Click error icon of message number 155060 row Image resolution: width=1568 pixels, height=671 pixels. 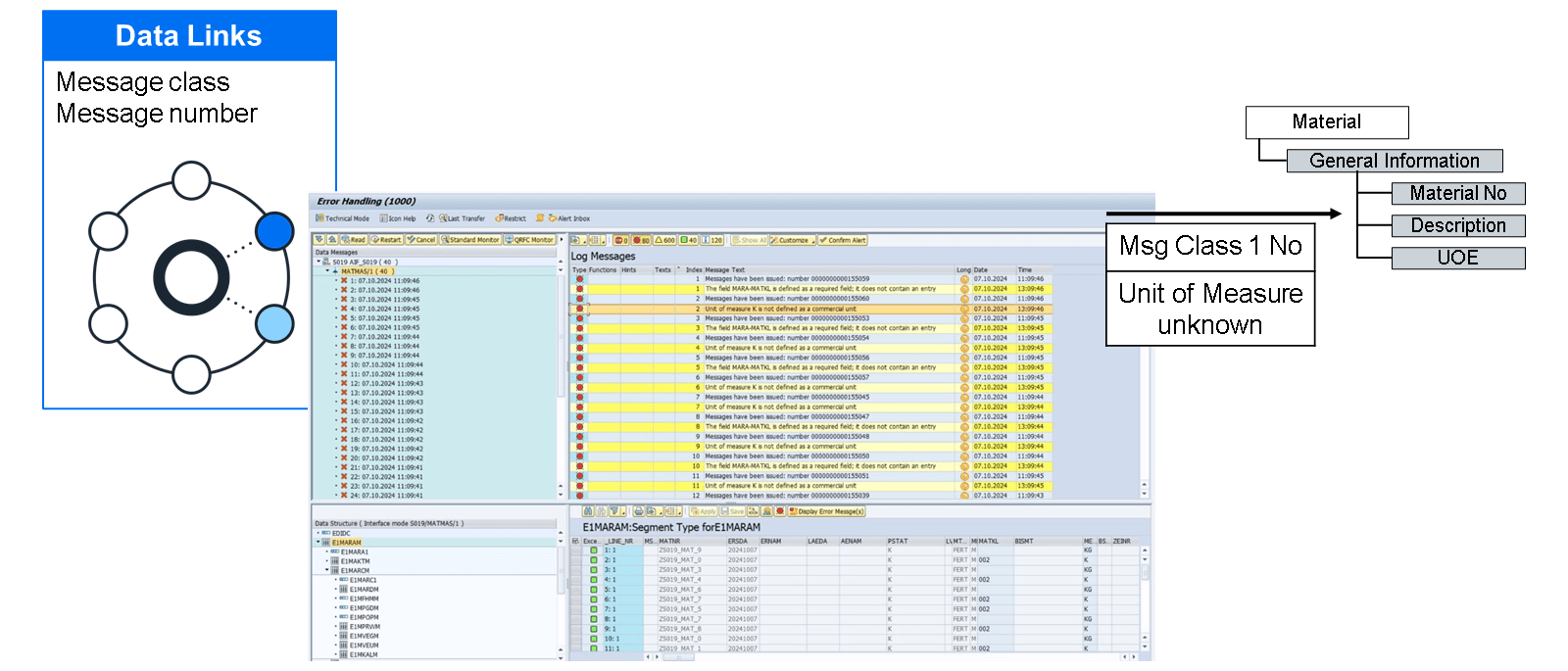click(x=579, y=299)
